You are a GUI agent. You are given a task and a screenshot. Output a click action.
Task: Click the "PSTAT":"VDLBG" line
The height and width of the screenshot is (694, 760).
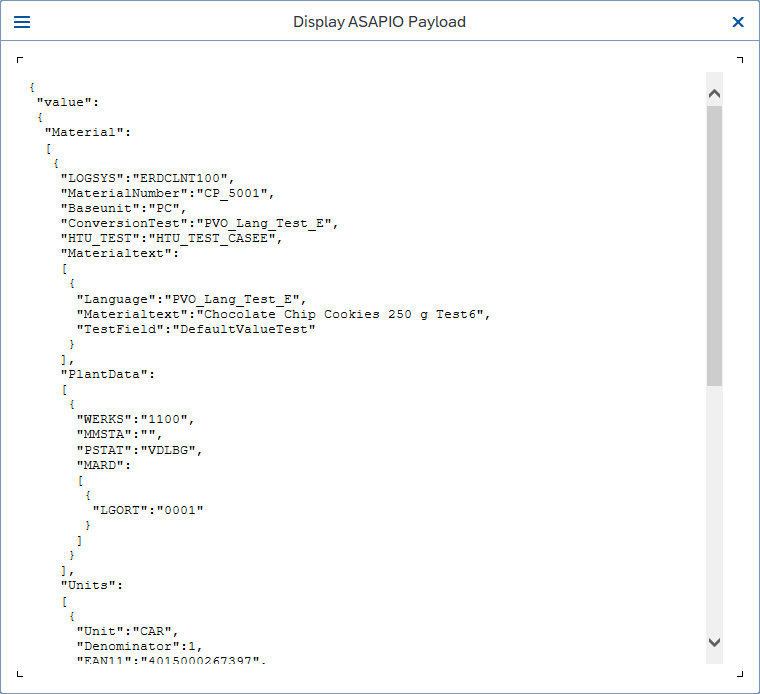click(x=139, y=450)
